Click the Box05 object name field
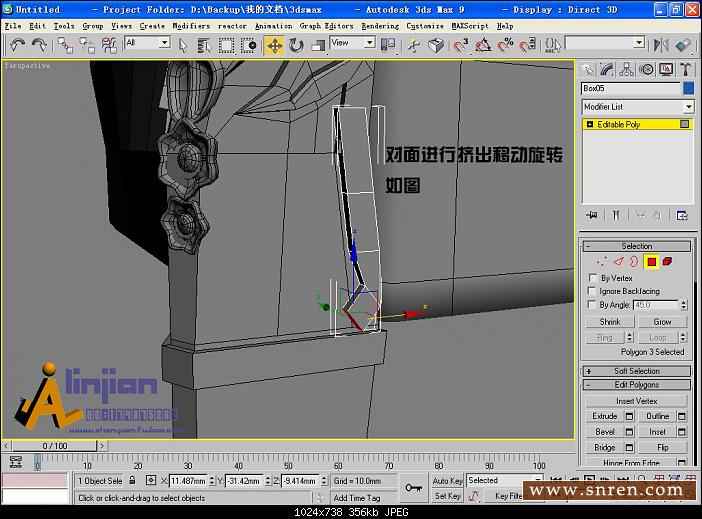This screenshot has height=519, width=702. coord(630,88)
